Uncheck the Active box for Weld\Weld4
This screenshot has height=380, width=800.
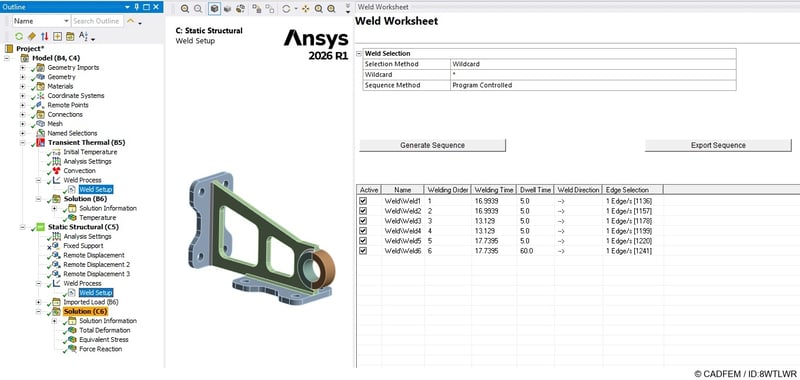[363, 231]
